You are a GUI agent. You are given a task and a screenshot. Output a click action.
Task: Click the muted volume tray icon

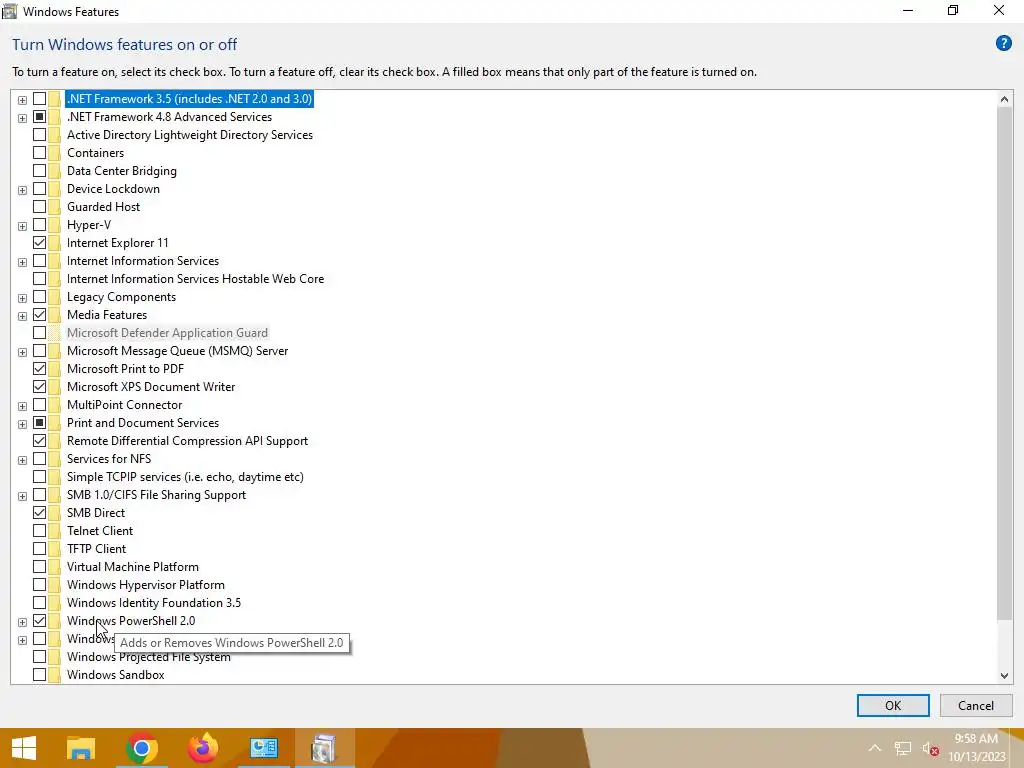click(x=931, y=748)
